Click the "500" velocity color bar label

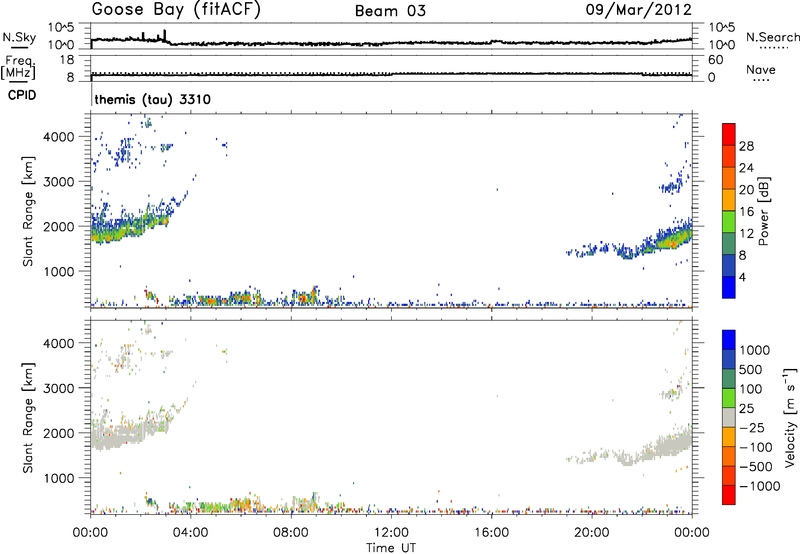point(751,370)
